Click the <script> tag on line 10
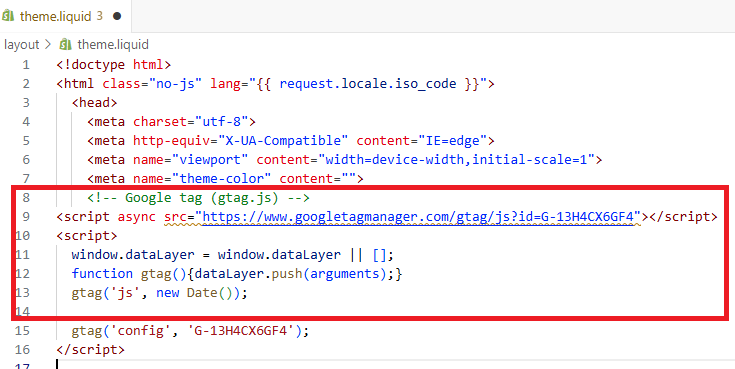The image size is (735, 369). pos(87,235)
